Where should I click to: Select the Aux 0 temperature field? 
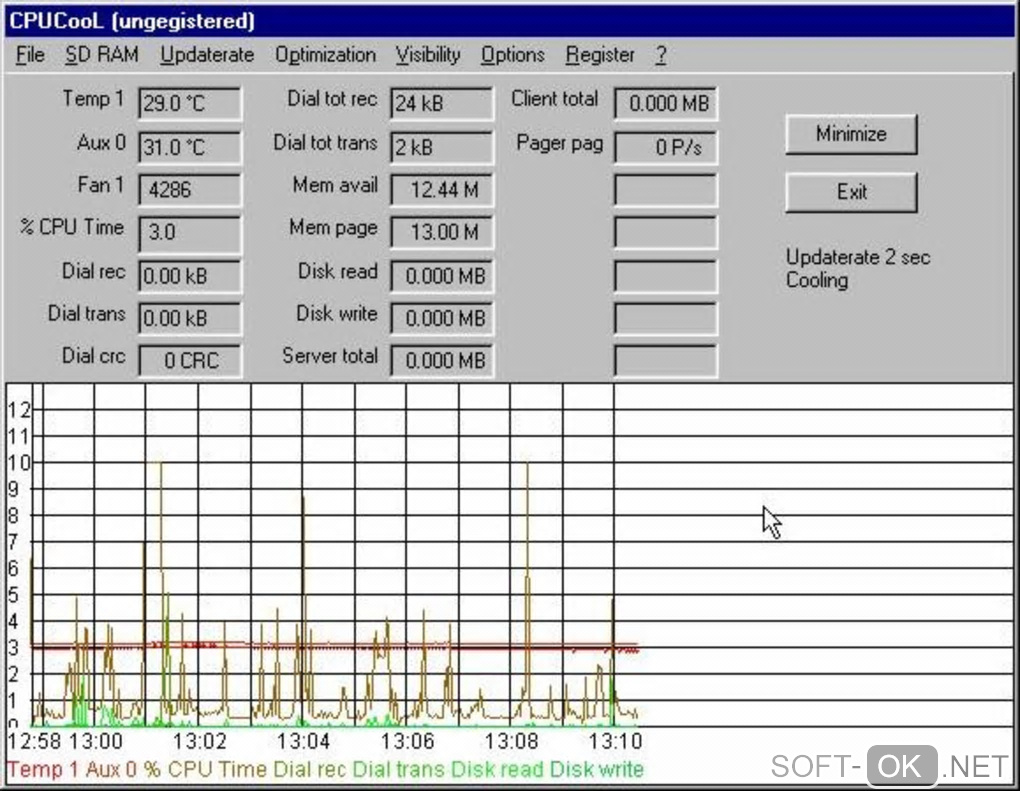pyautogui.click(x=189, y=147)
